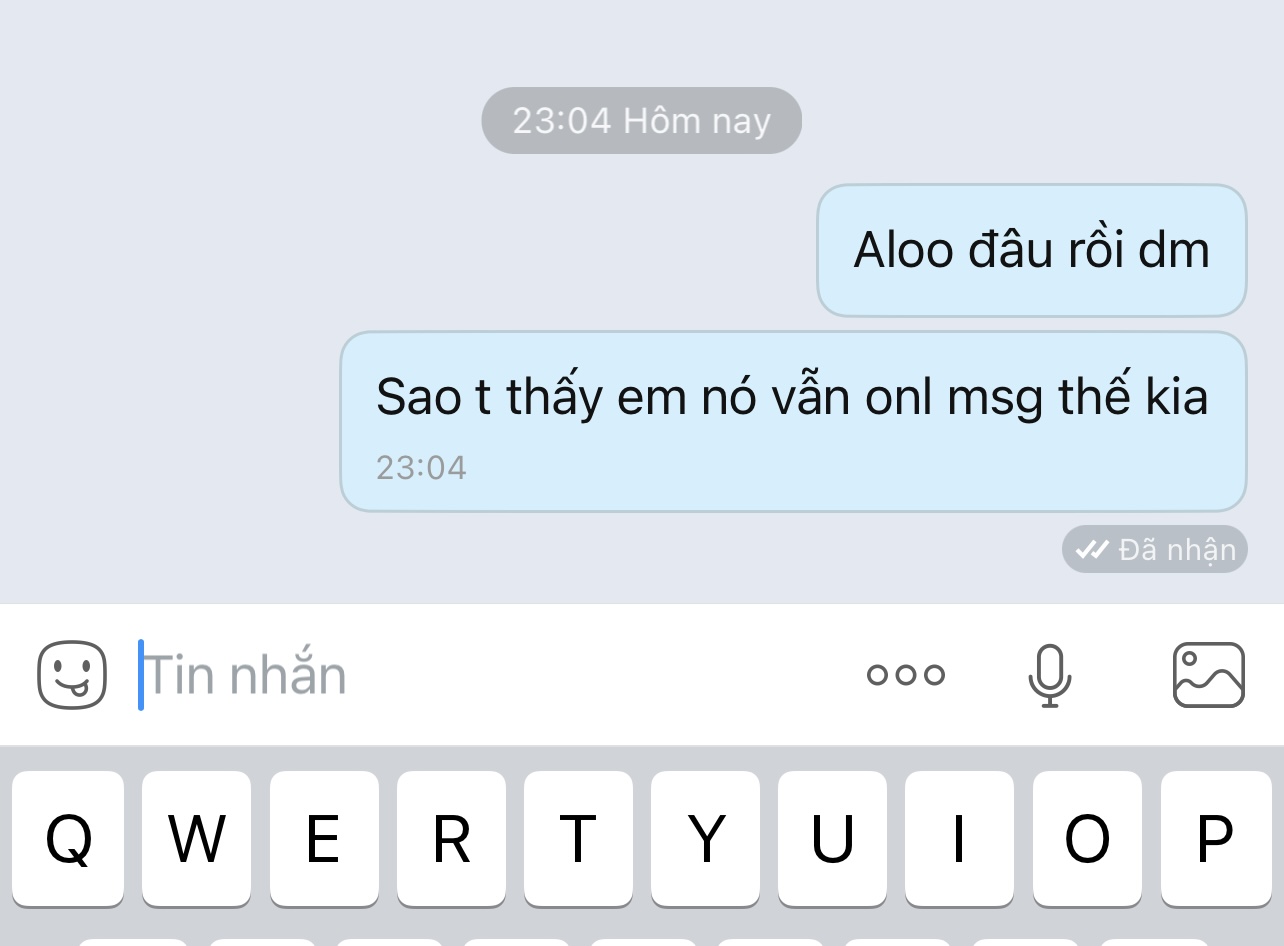Image resolution: width=1284 pixels, height=946 pixels.
Task: Focus the Tin nhắn message field
Action: [490, 675]
